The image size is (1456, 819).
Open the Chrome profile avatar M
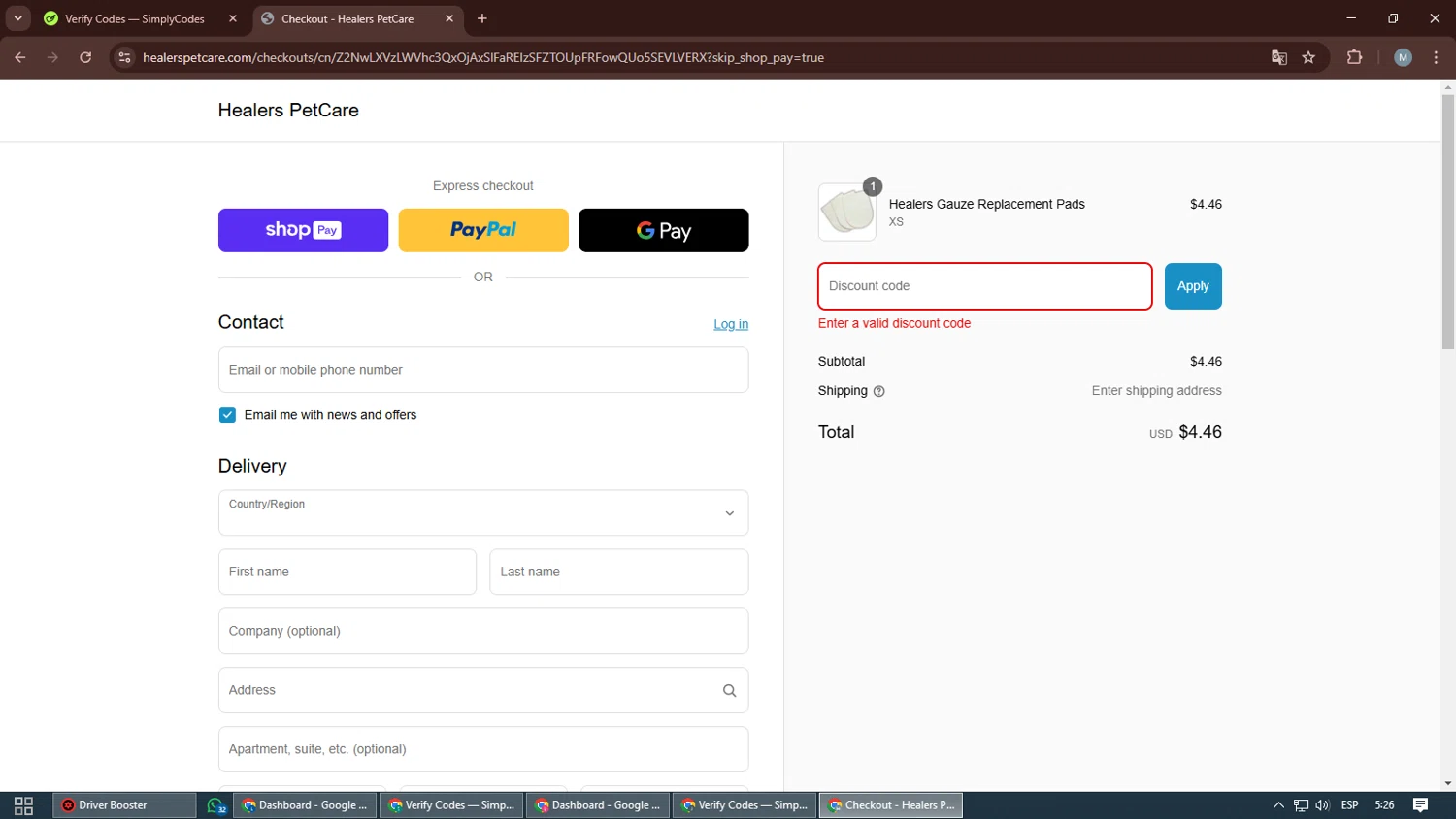(x=1403, y=57)
